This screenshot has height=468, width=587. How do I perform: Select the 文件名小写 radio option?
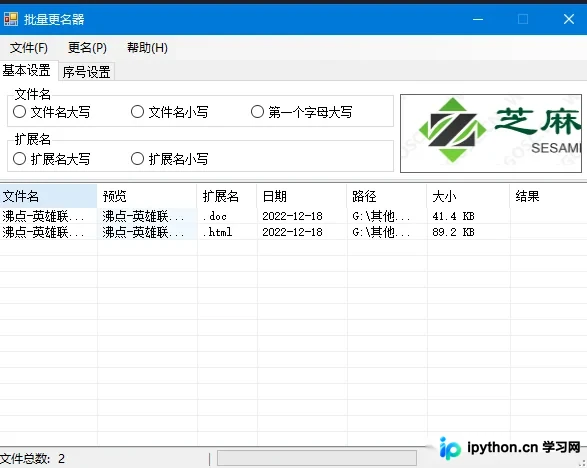pos(170,112)
